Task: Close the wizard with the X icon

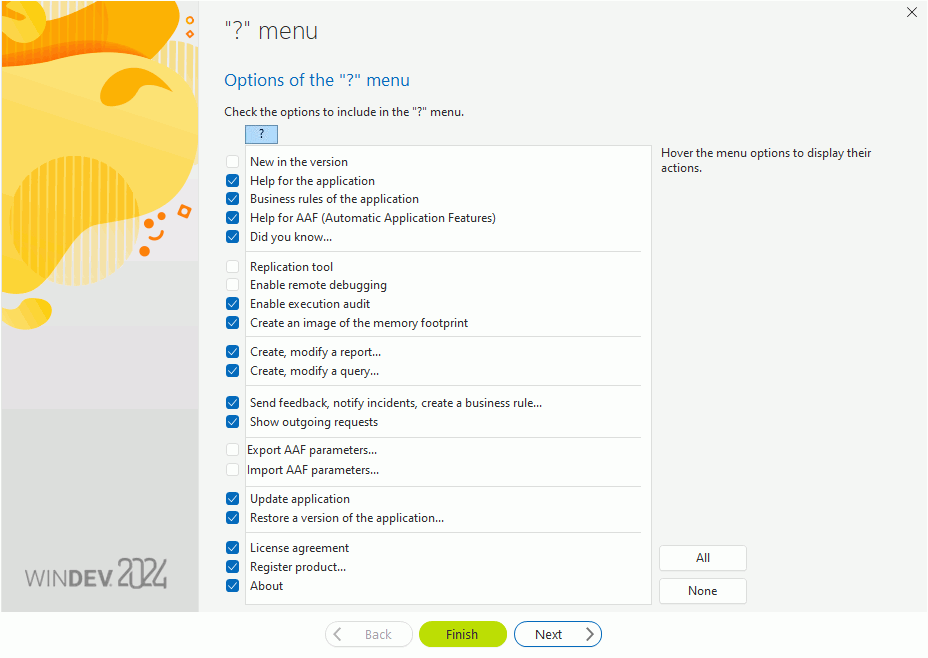Action: click(911, 12)
